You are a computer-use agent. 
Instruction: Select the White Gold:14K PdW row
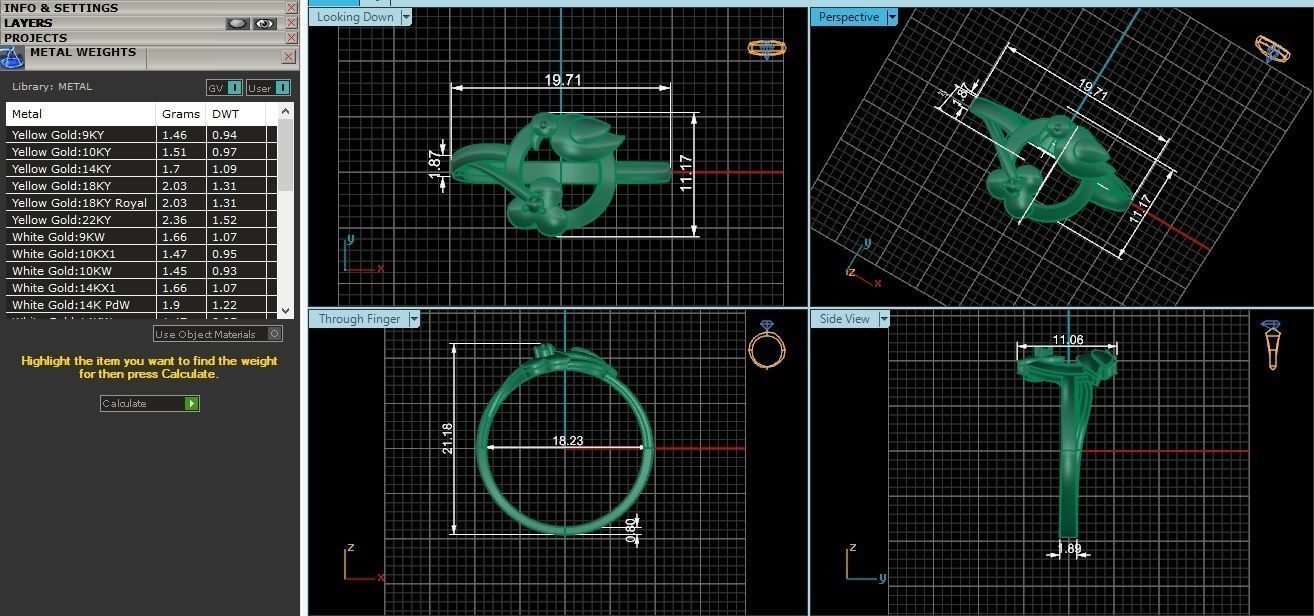pyautogui.click(x=142, y=305)
